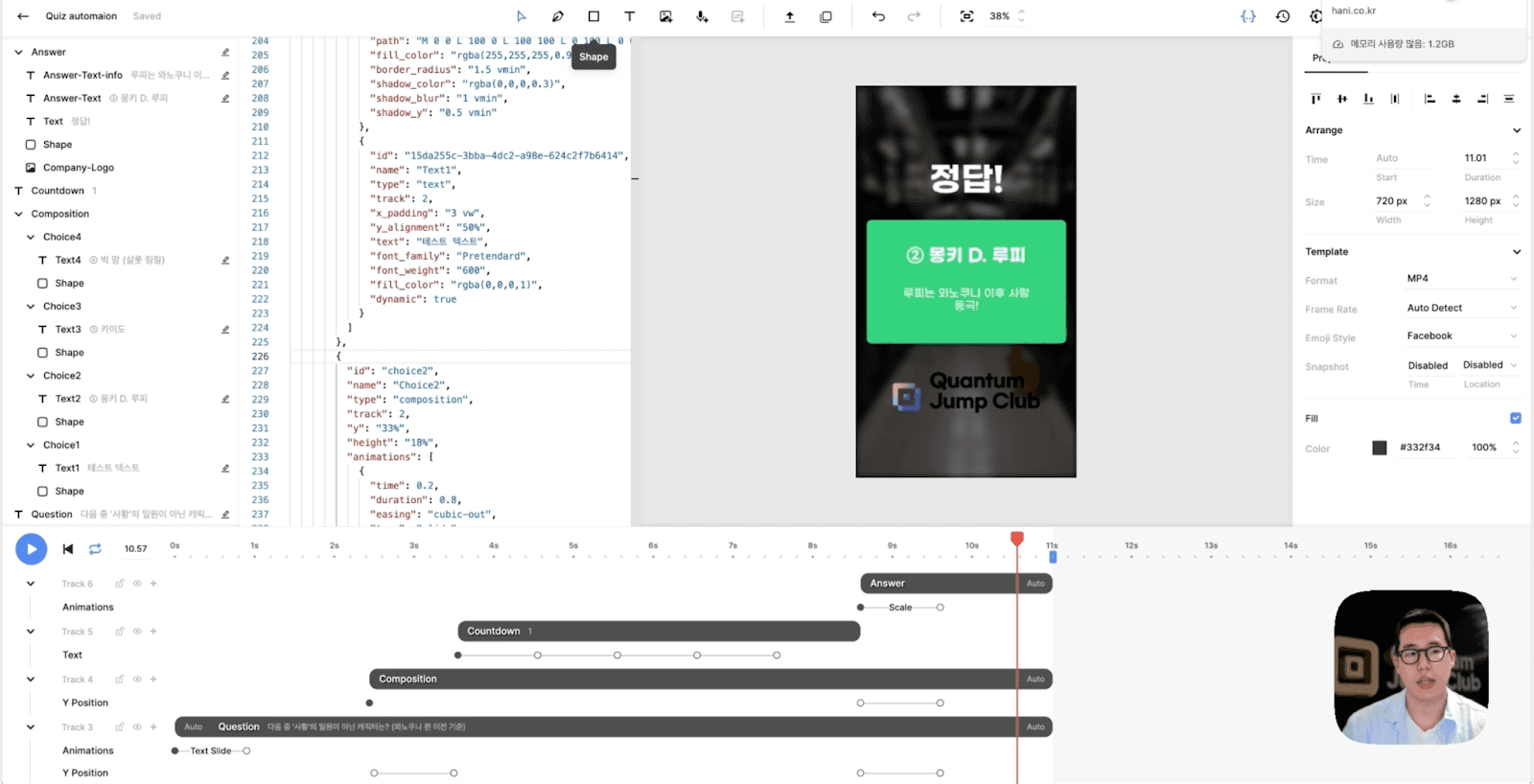Click the Composition clip on timeline
1534x784 pixels.
tap(710, 680)
